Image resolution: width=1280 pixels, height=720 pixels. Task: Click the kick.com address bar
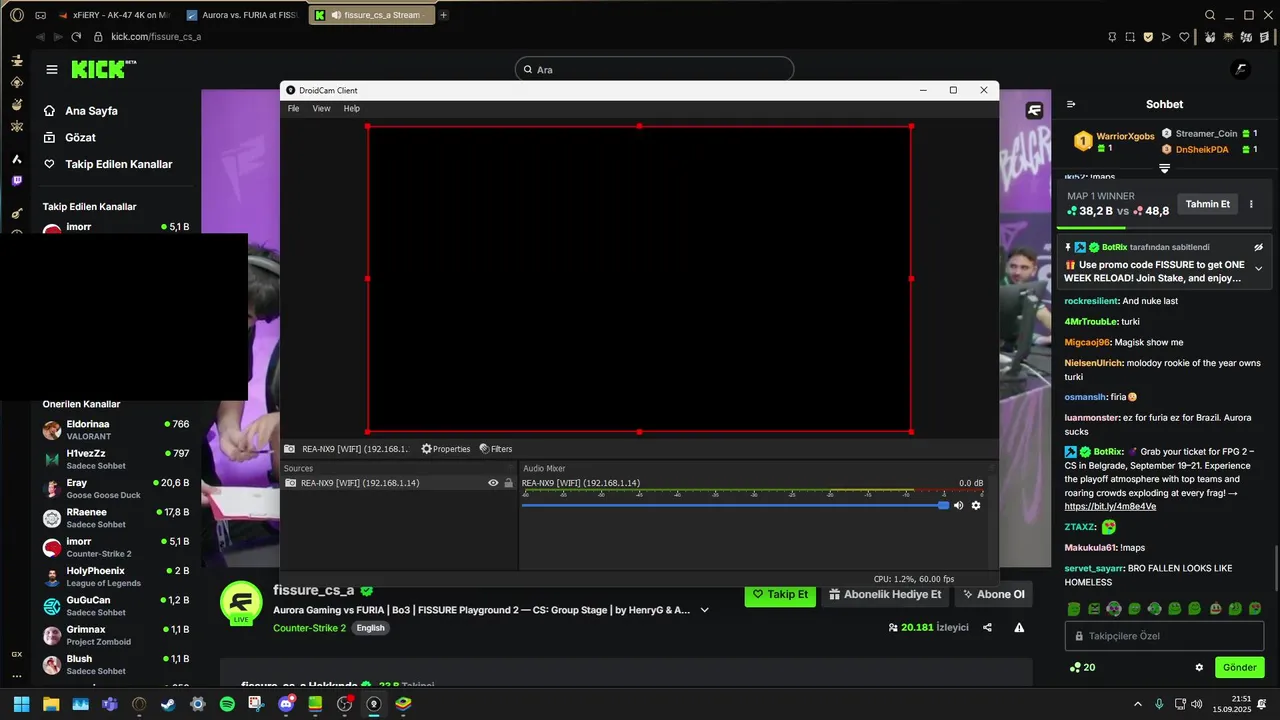point(156,37)
